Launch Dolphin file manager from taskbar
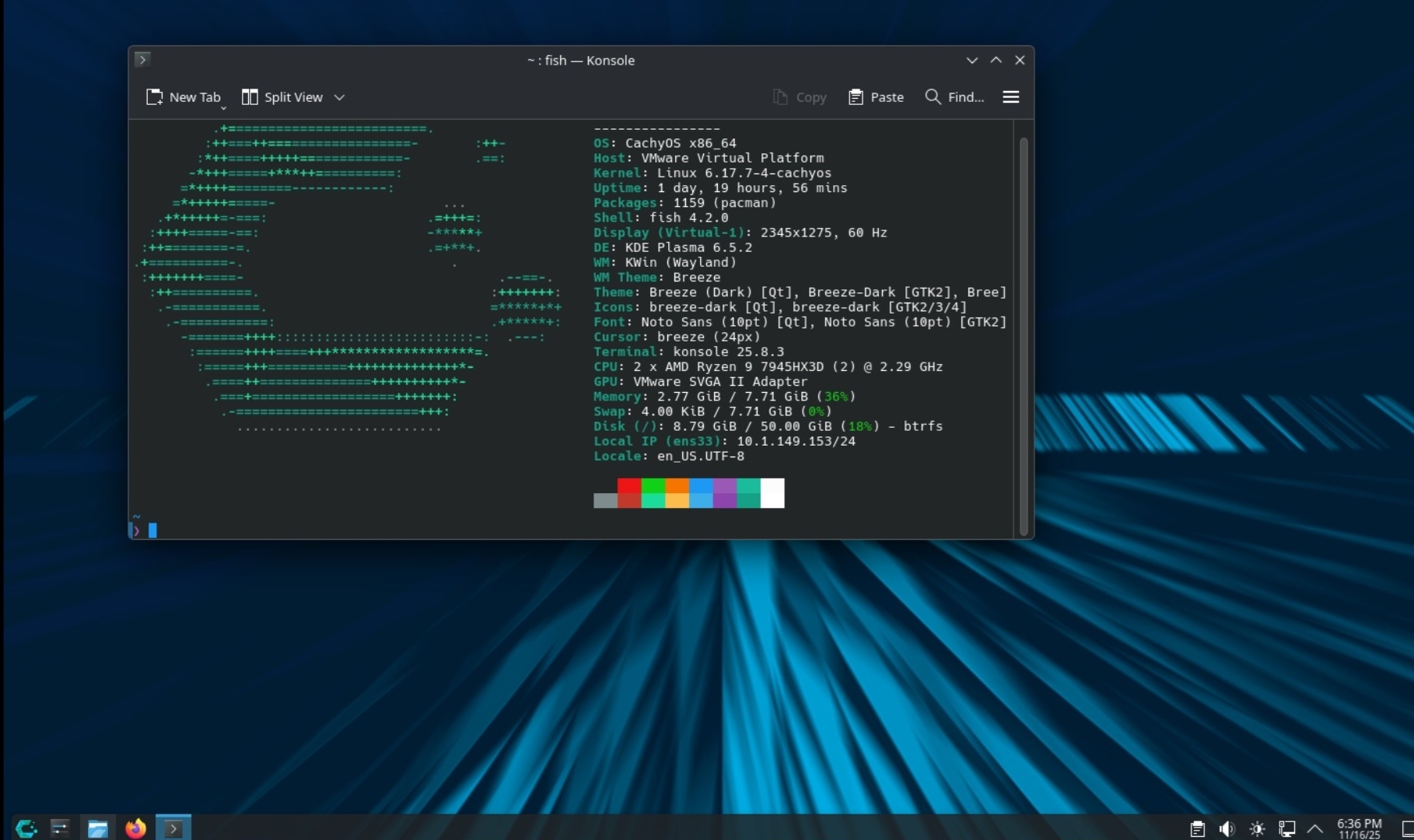The height and width of the screenshot is (840, 1414). (x=97, y=828)
